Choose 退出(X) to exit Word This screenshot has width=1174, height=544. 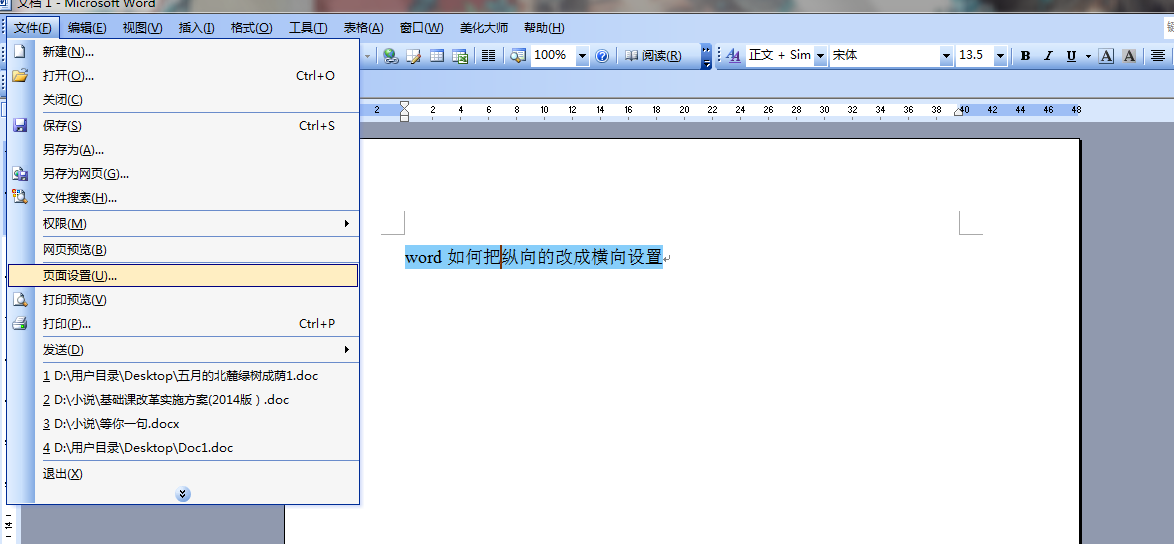pos(183,474)
